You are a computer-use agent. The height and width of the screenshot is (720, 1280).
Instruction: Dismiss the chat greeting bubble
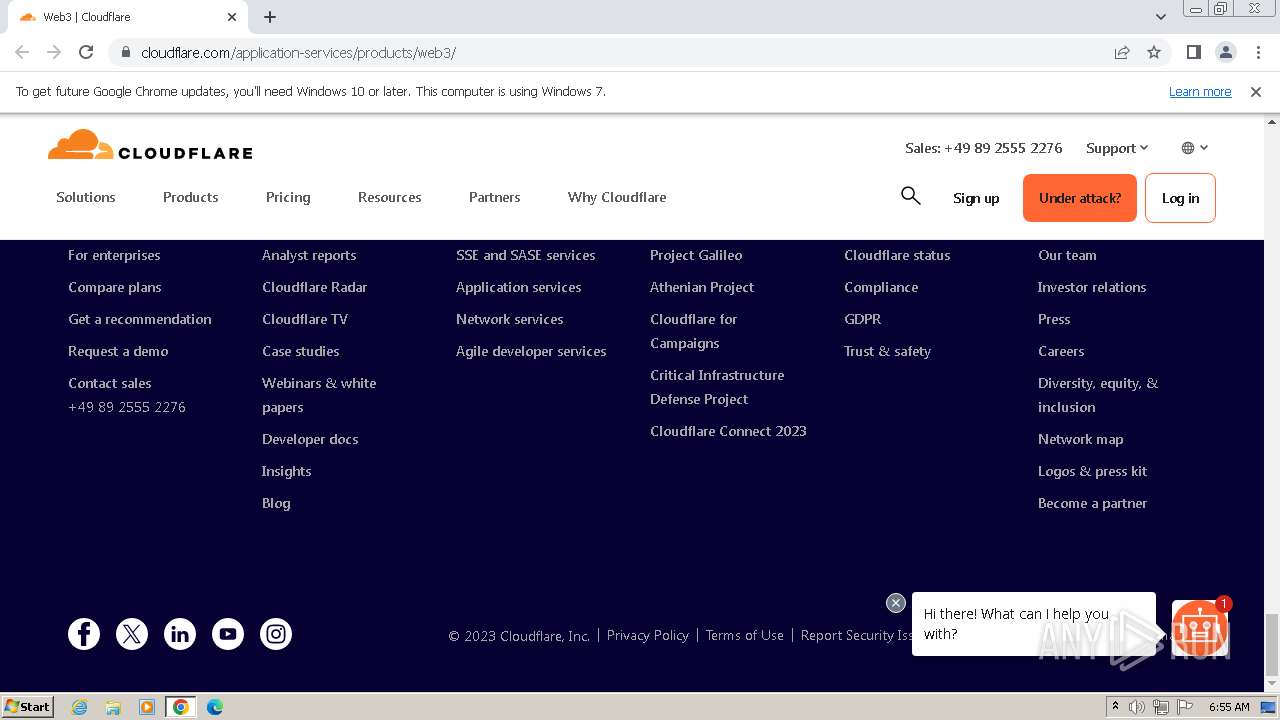tap(896, 603)
